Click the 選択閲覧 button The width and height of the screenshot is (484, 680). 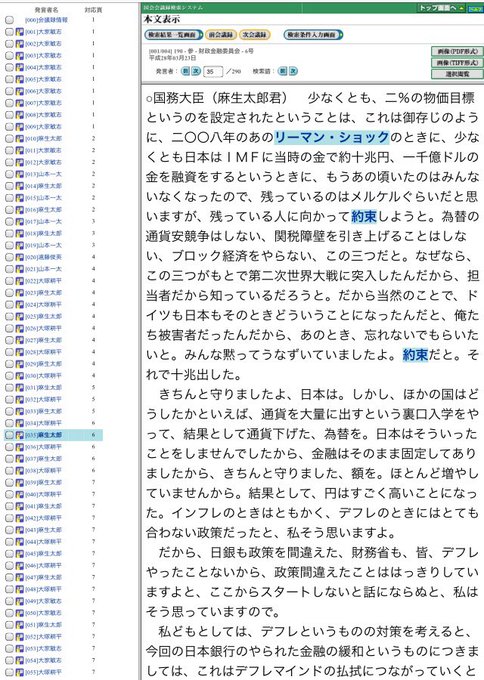(x=457, y=74)
